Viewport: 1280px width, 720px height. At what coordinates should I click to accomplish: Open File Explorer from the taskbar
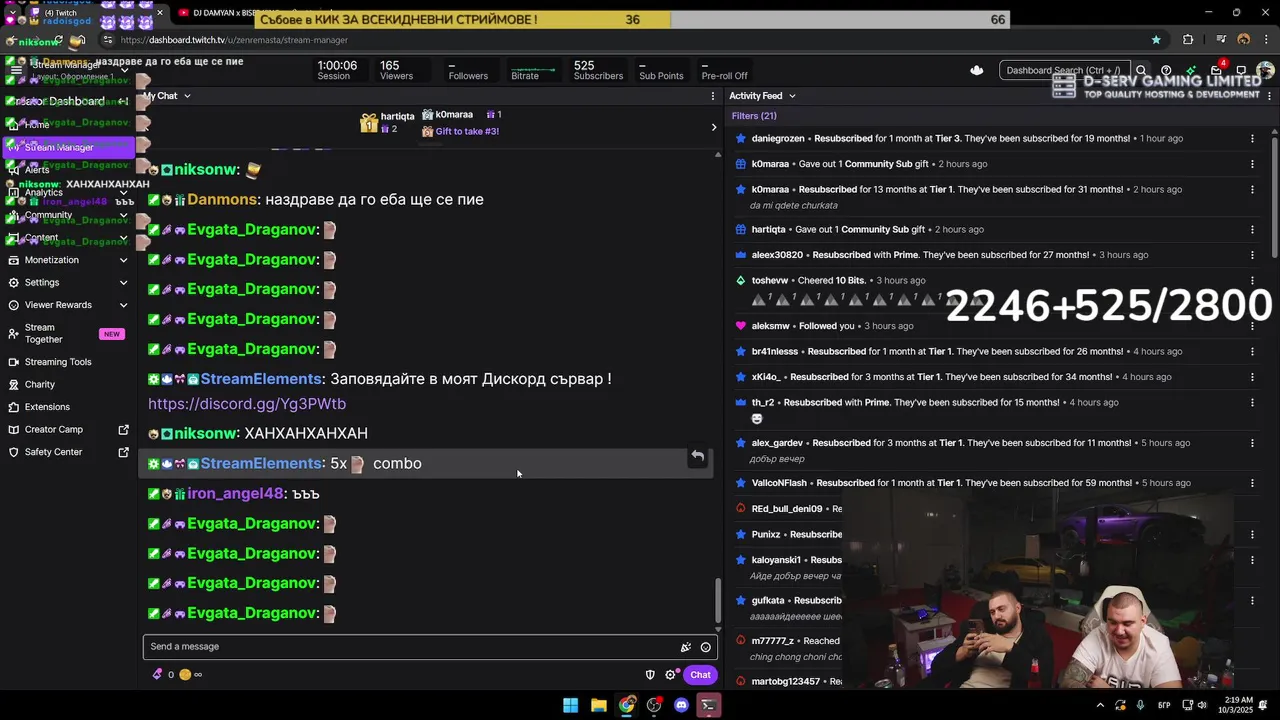point(598,705)
